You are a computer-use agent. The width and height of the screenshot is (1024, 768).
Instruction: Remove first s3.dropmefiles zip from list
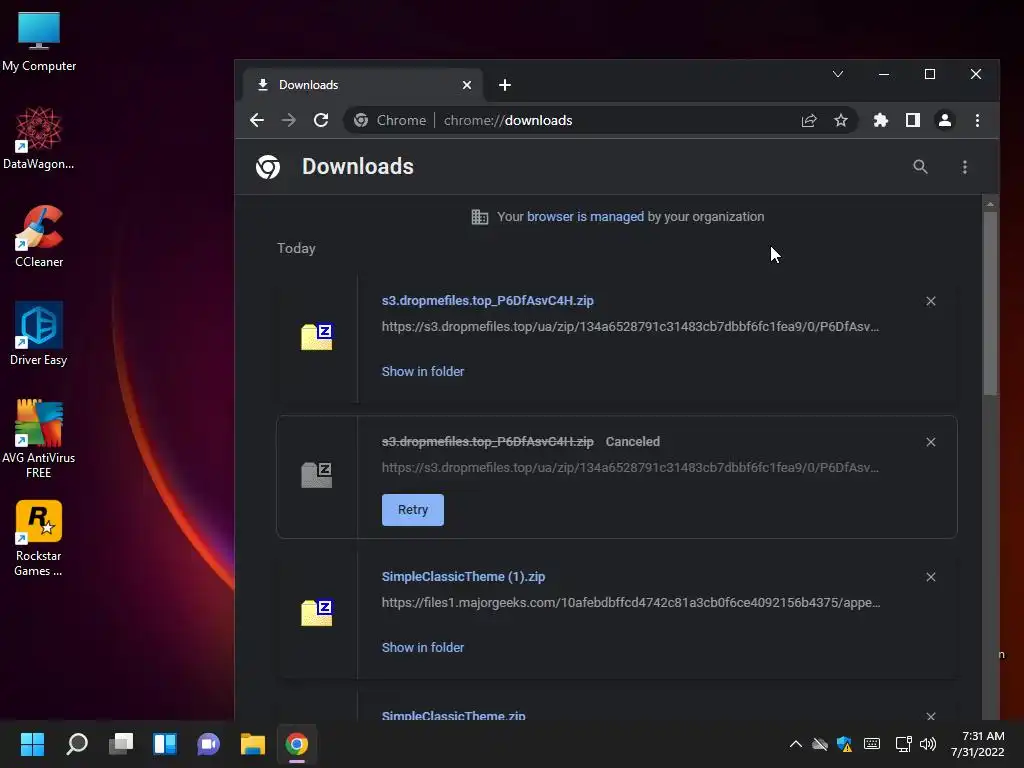(x=931, y=301)
